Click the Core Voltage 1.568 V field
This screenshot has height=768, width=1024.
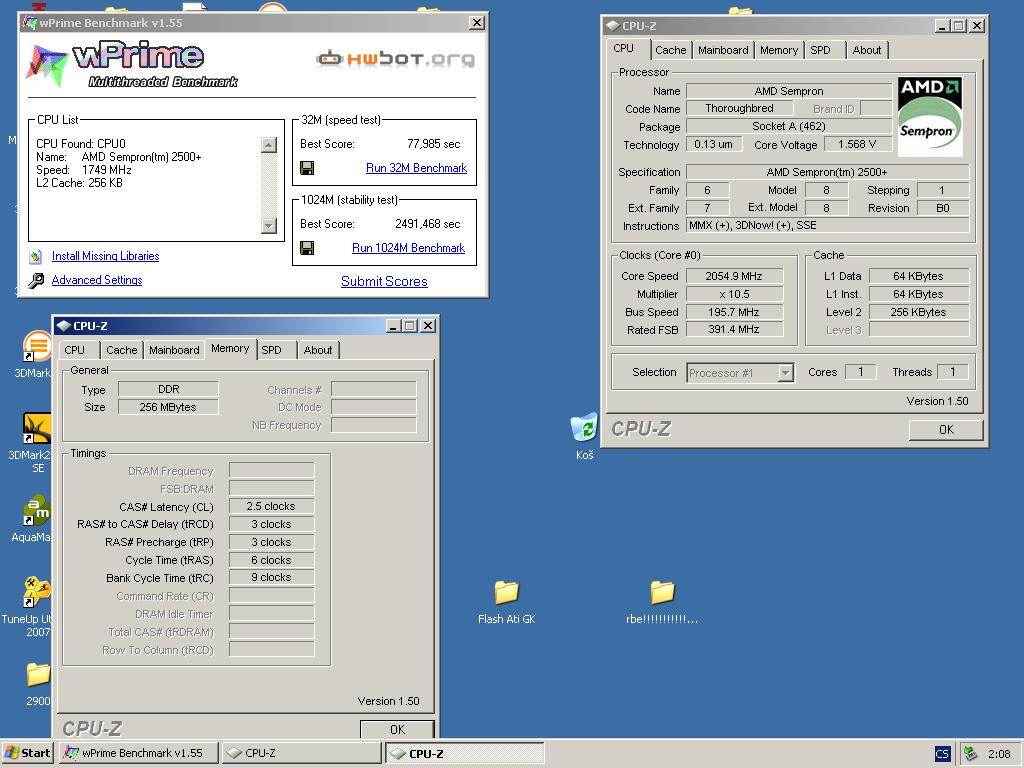point(857,144)
